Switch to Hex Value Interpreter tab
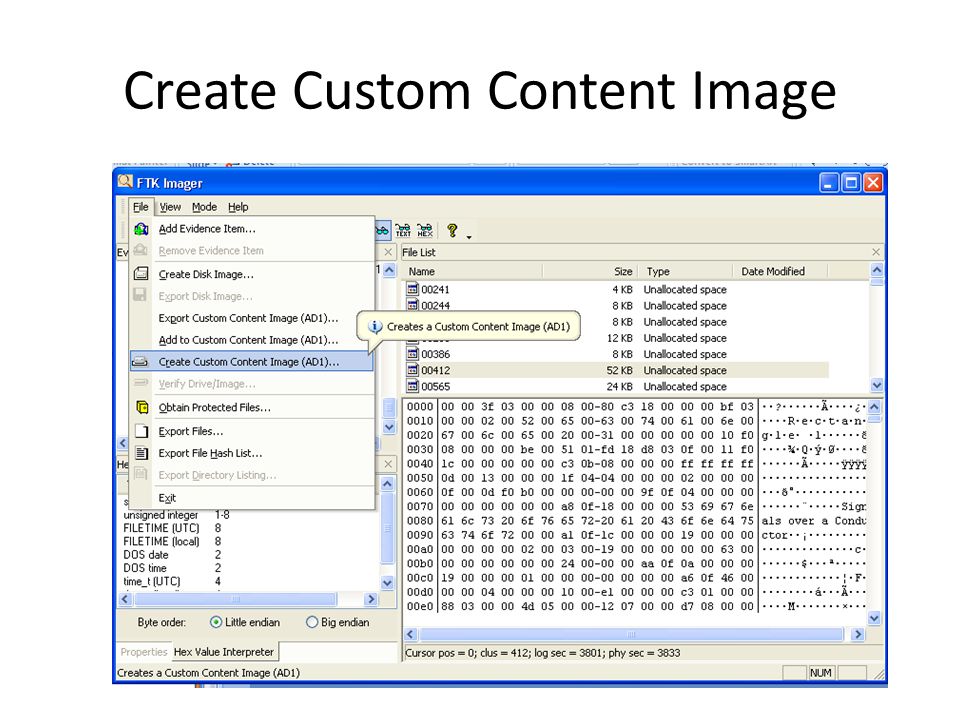 (x=223, y=652)
